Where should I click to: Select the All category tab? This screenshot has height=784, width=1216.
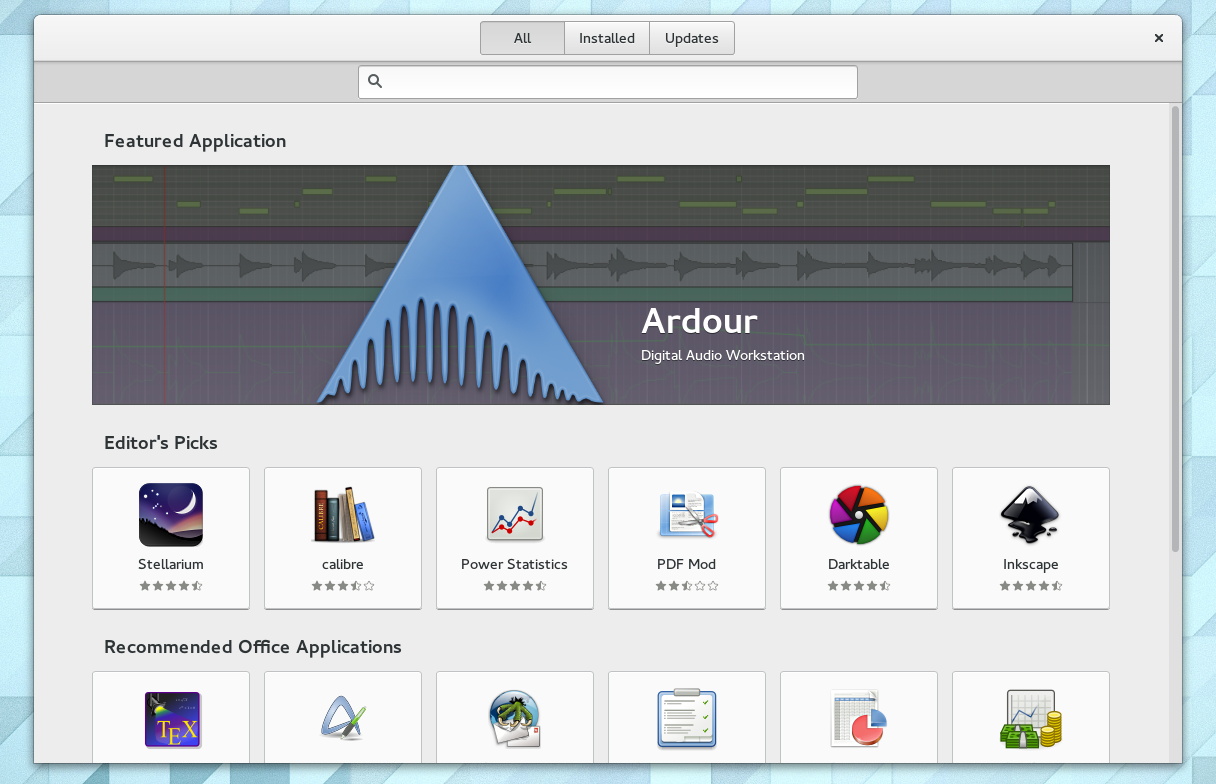[x=521, y=37]
